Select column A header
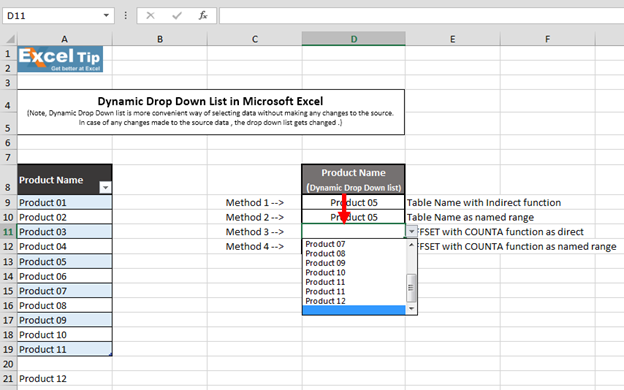The image size is (624, 390). click(x=64, y=39)
